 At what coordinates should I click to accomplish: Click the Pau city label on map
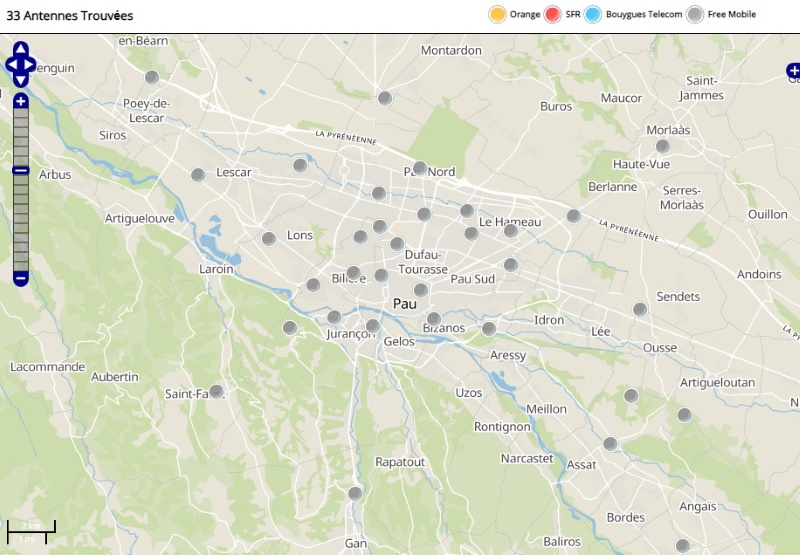(x=405, y=303)
